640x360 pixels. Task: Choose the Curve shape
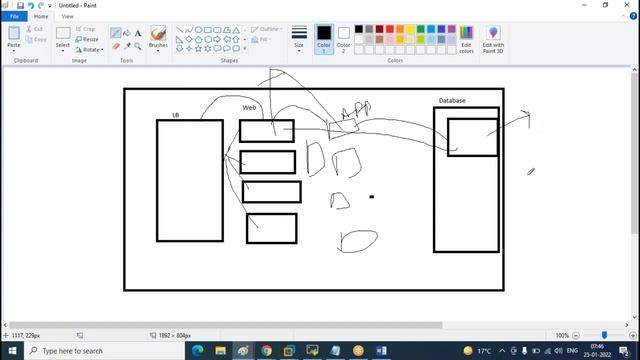189,30
